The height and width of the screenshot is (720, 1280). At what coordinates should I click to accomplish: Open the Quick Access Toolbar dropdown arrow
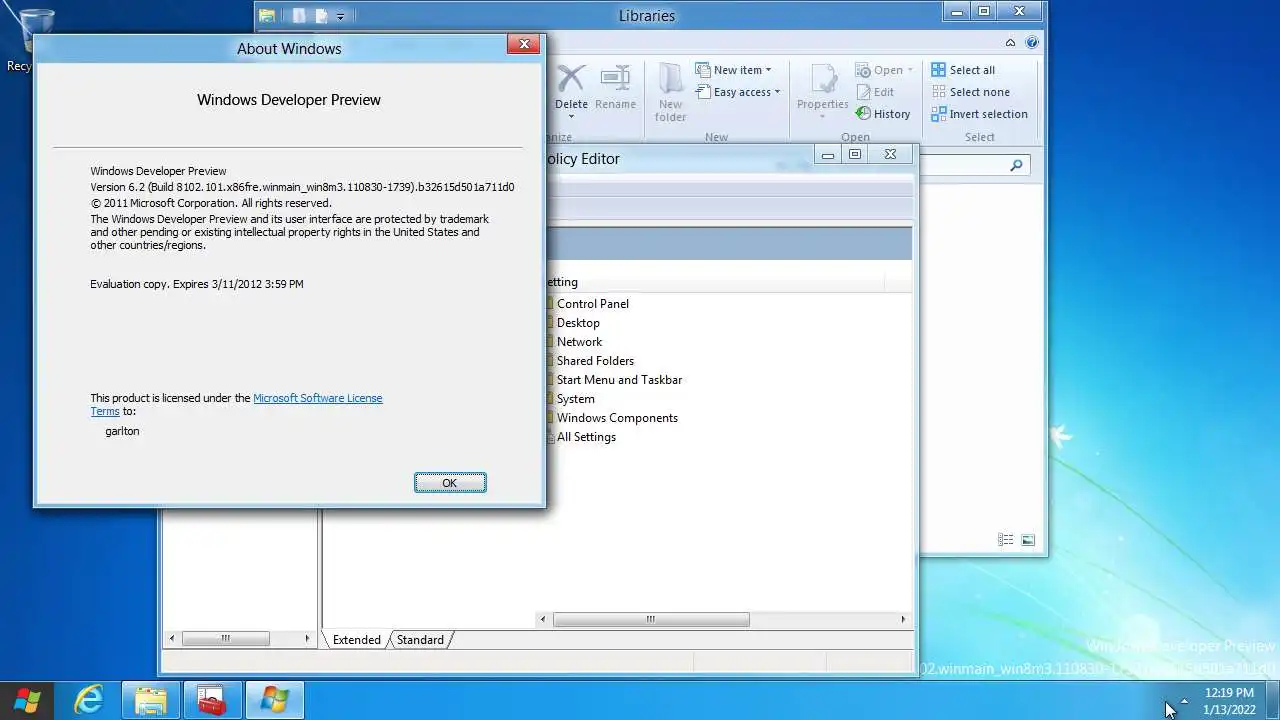point(340,16)
